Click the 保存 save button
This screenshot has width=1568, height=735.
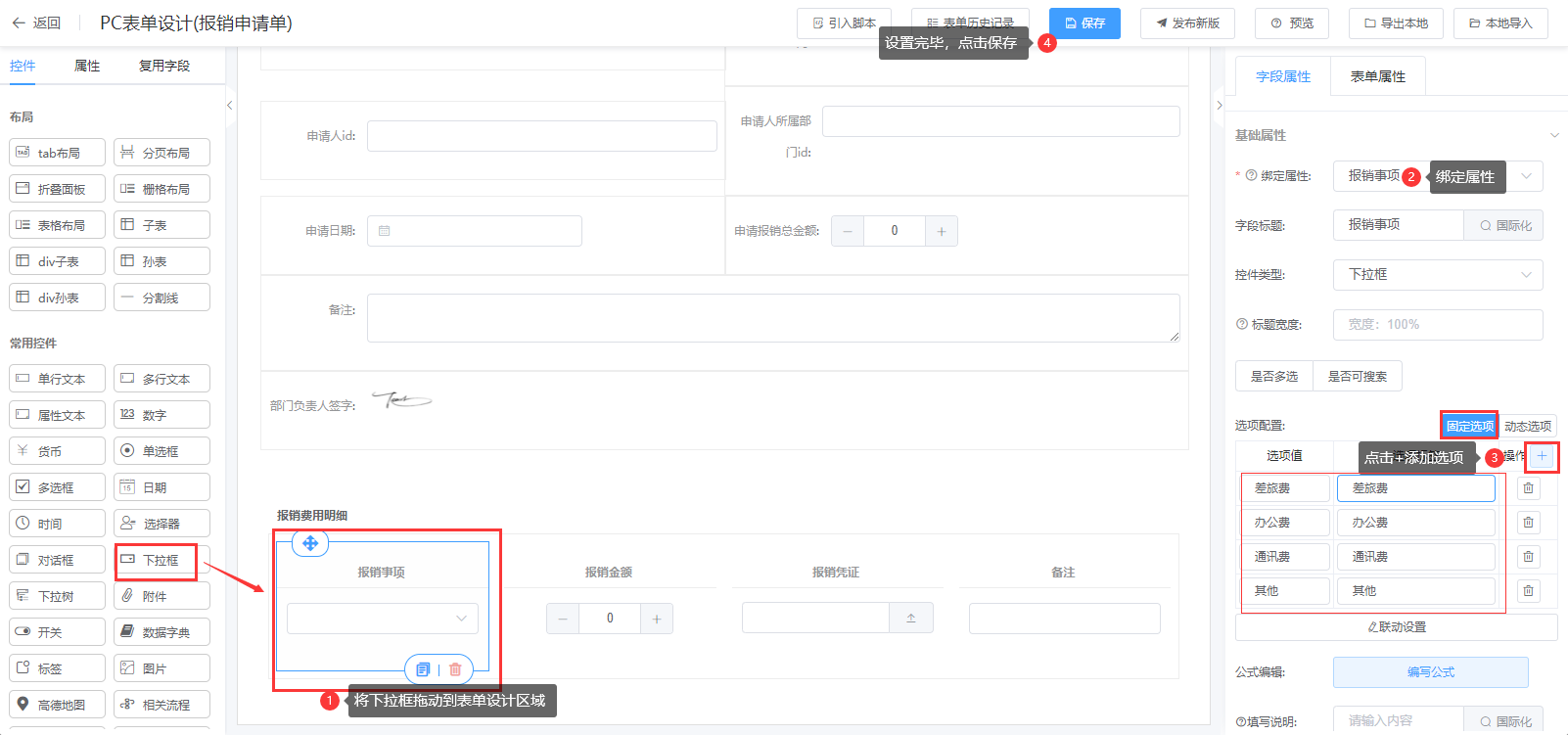click(1084, 23)
